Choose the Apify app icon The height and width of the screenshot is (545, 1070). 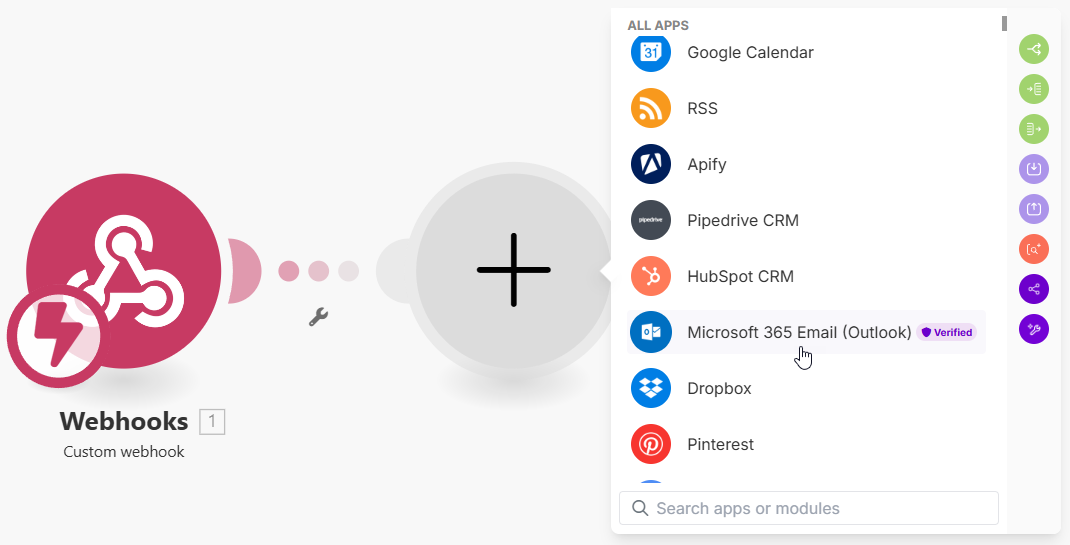(x=651, y=164)
